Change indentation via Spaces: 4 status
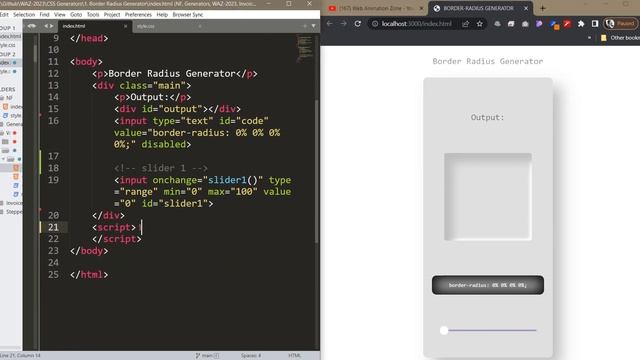The height and width of the screenshot is (360, 640). click(251, 356)
